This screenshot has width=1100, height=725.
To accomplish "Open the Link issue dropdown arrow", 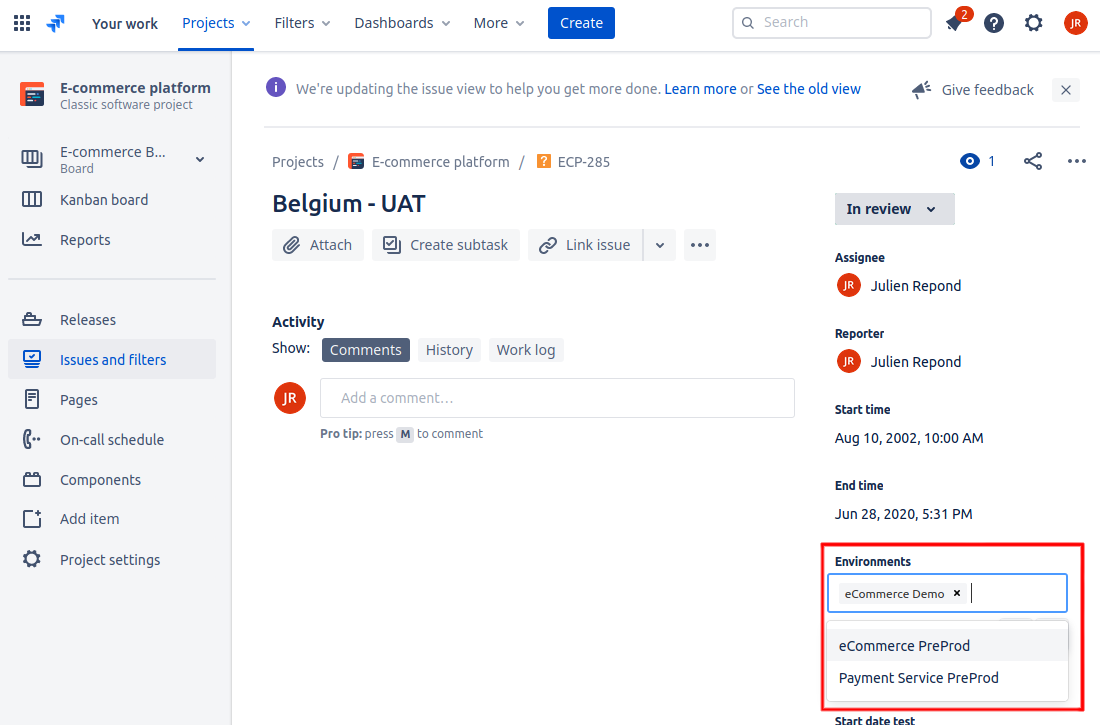I will 659,245.
